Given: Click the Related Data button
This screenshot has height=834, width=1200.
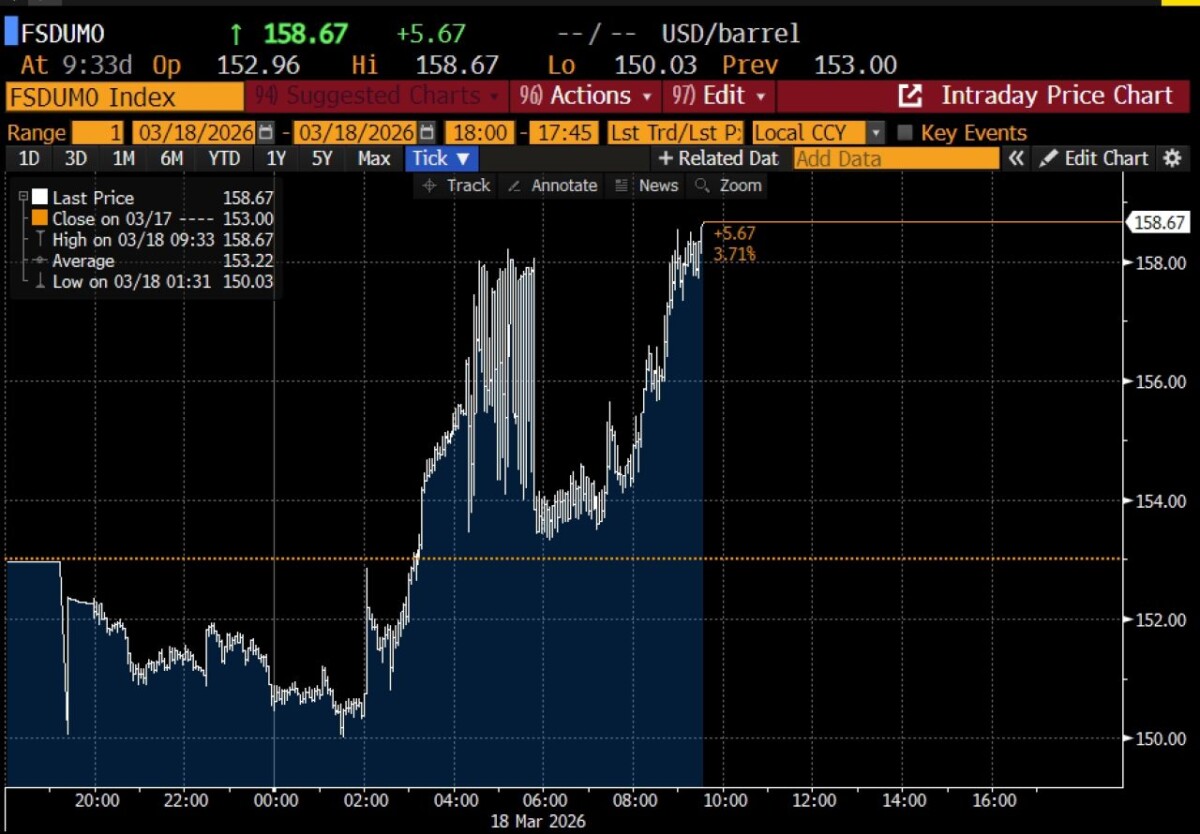Looking at the screenshot, I should pyautogui.click(x=718, y=158).
